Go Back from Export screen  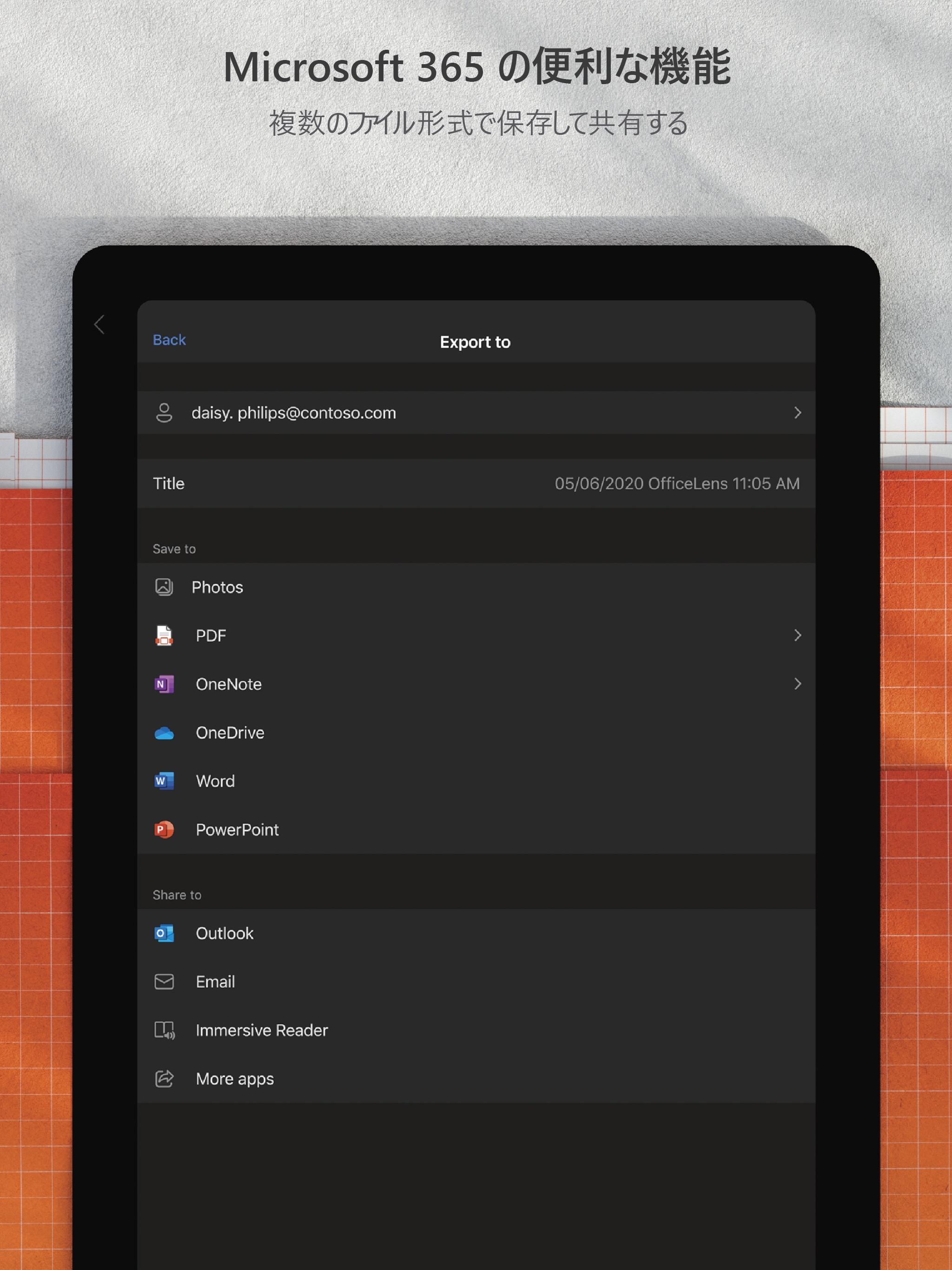click(x=169, y=340)
